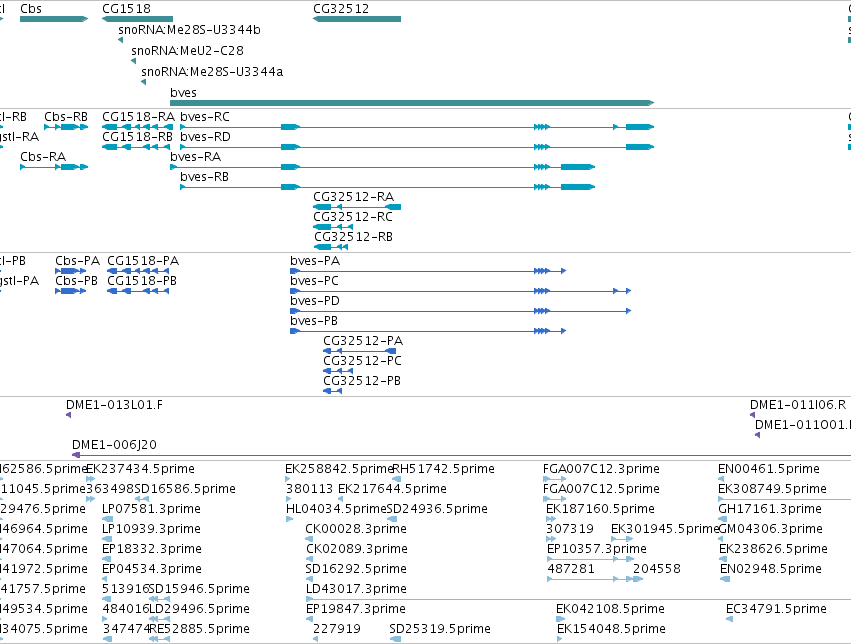This screenshot has width=851, height=644.
Task: Click the EP19847.3prime EST label
Action: pos(356,609)
